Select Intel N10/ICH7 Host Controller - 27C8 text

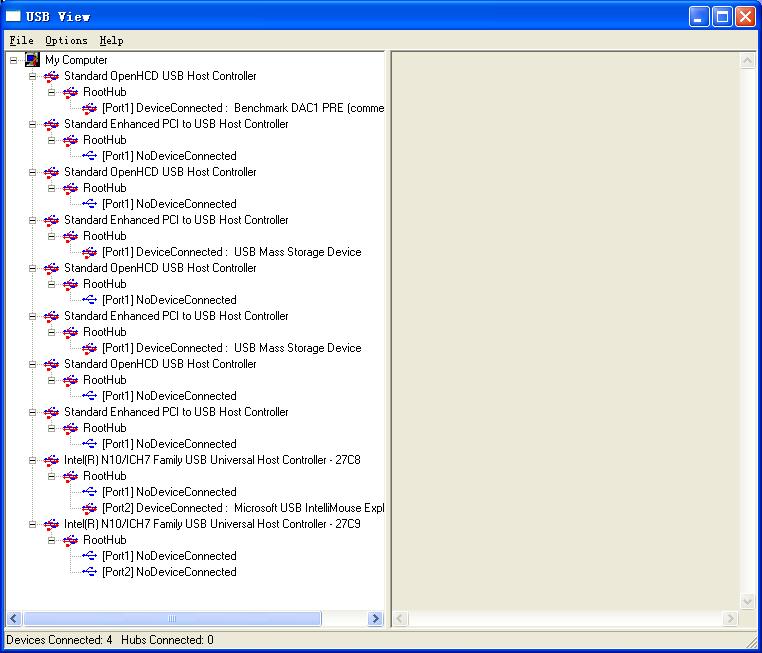click(x=212, y=460)
